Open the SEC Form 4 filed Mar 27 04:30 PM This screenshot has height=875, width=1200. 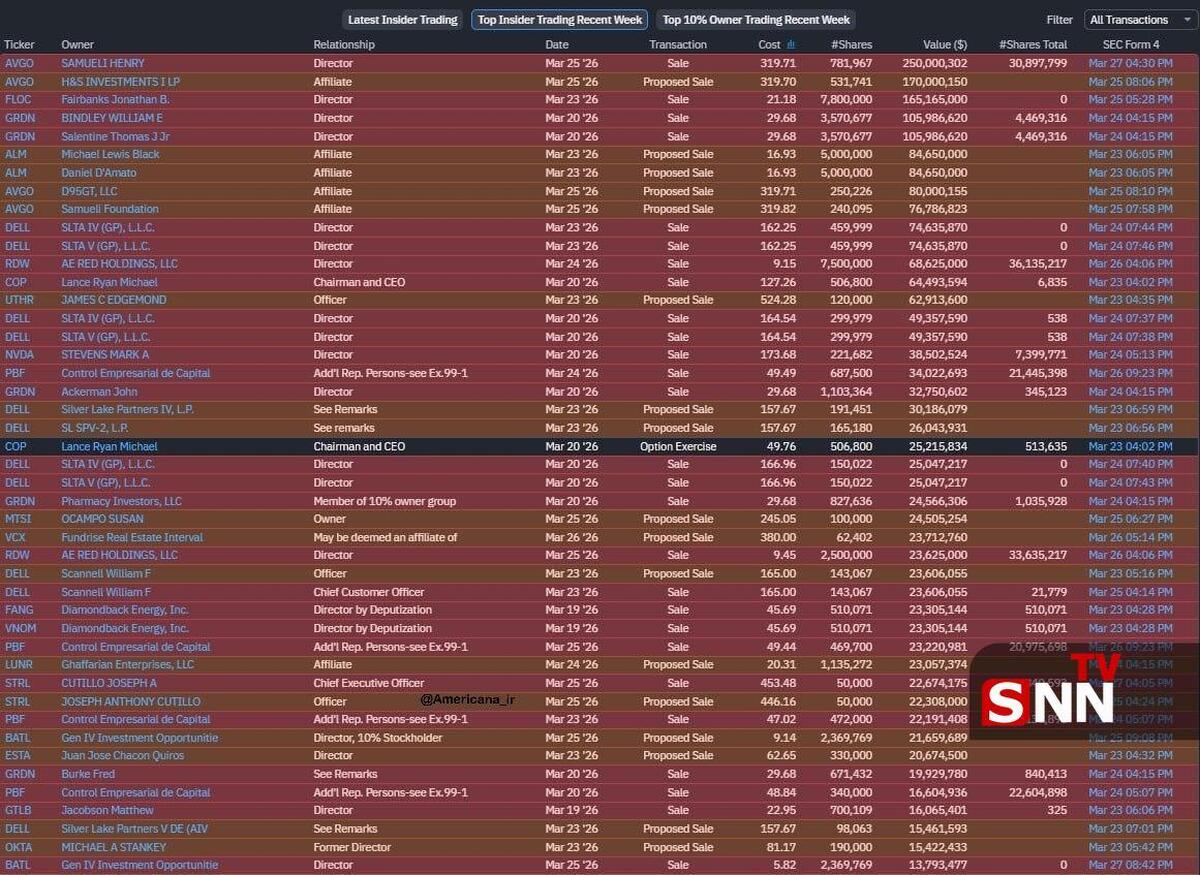pyautogui.click(x=1130, y=63)
